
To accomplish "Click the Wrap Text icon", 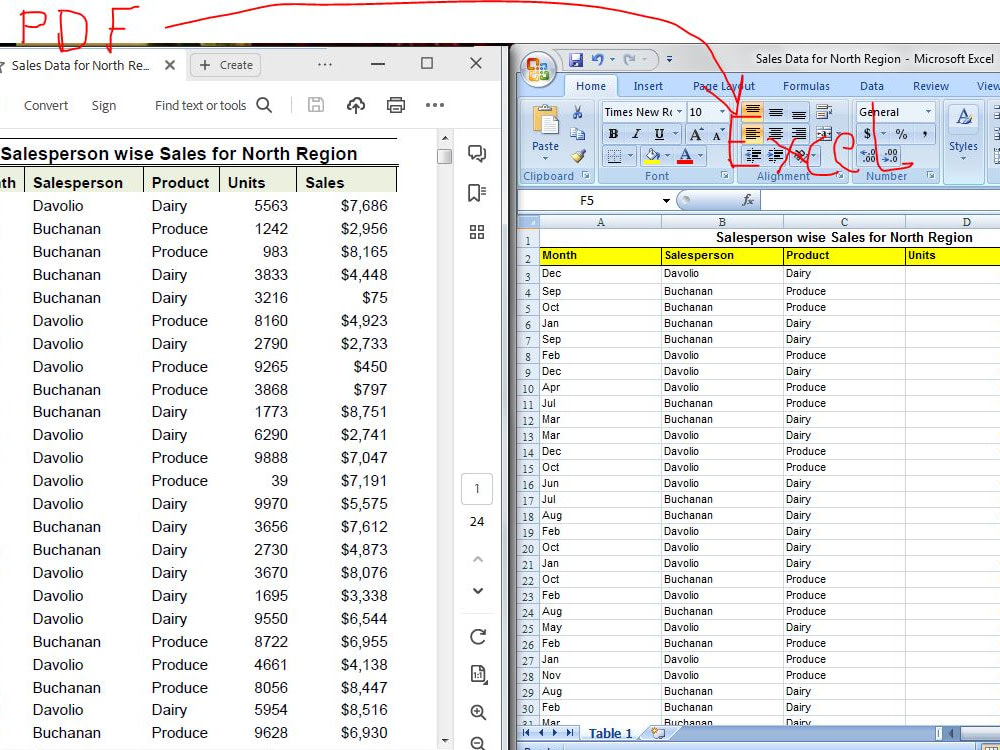I will point(823,112).
